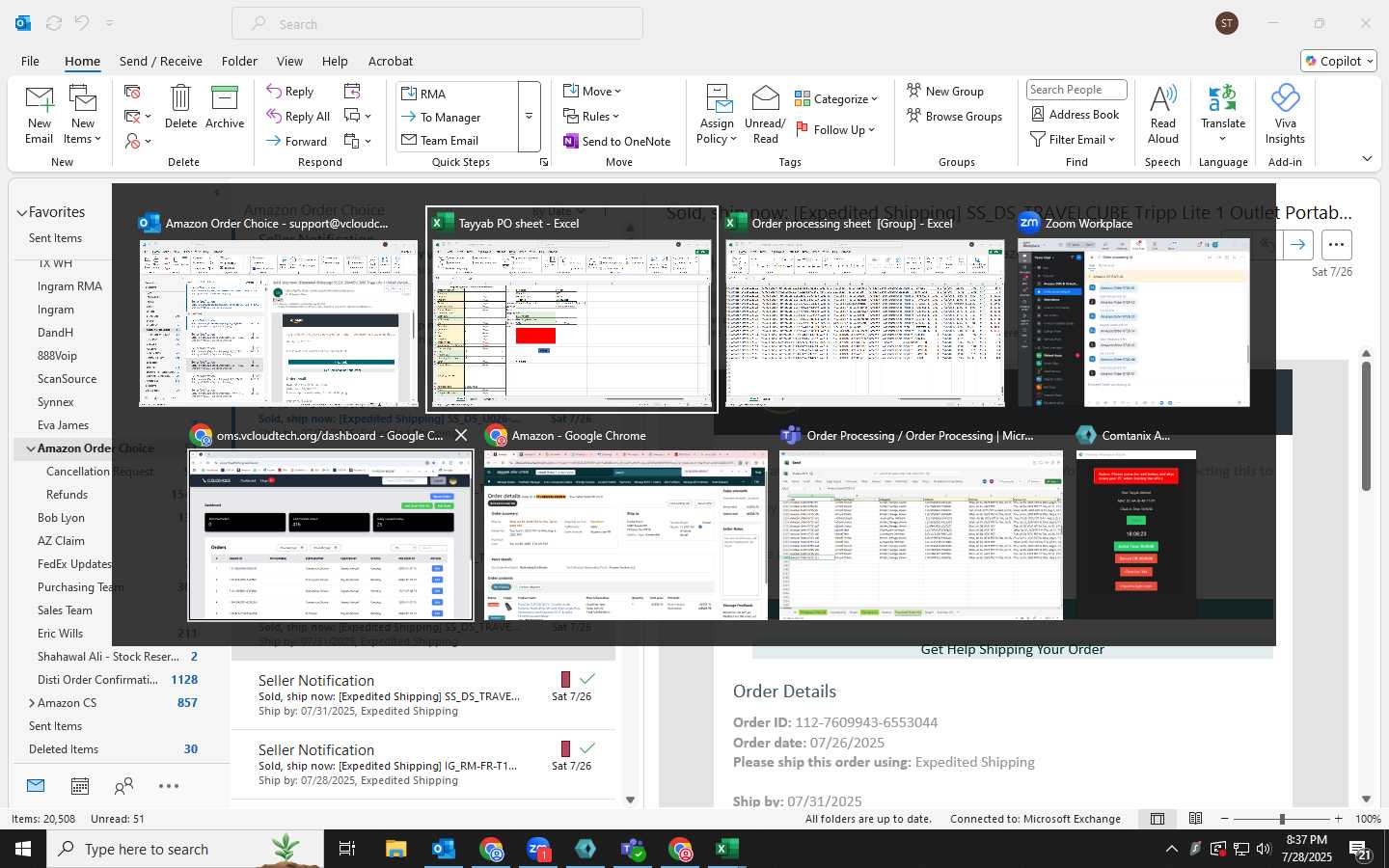Expand the Amazon CS folder
The height and width of the screenshot is (868, 1389).
32,703
